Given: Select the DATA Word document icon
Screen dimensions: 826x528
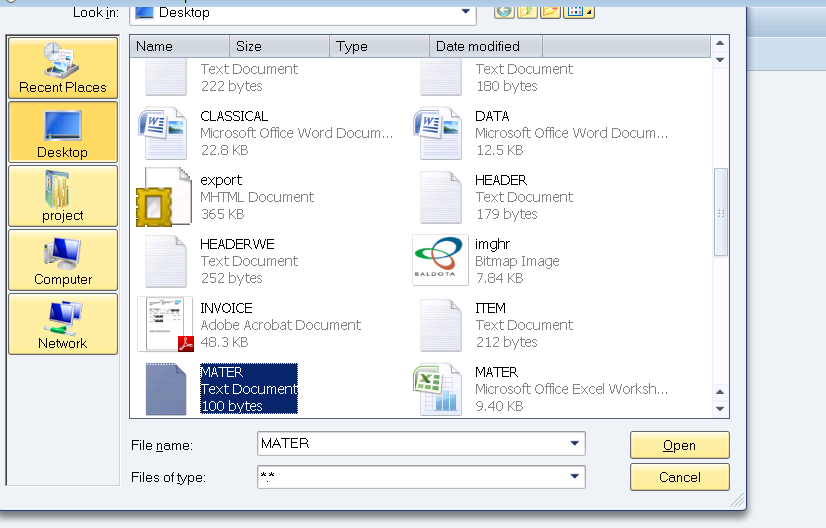Looking at the screenshot, I should point(438,133).
